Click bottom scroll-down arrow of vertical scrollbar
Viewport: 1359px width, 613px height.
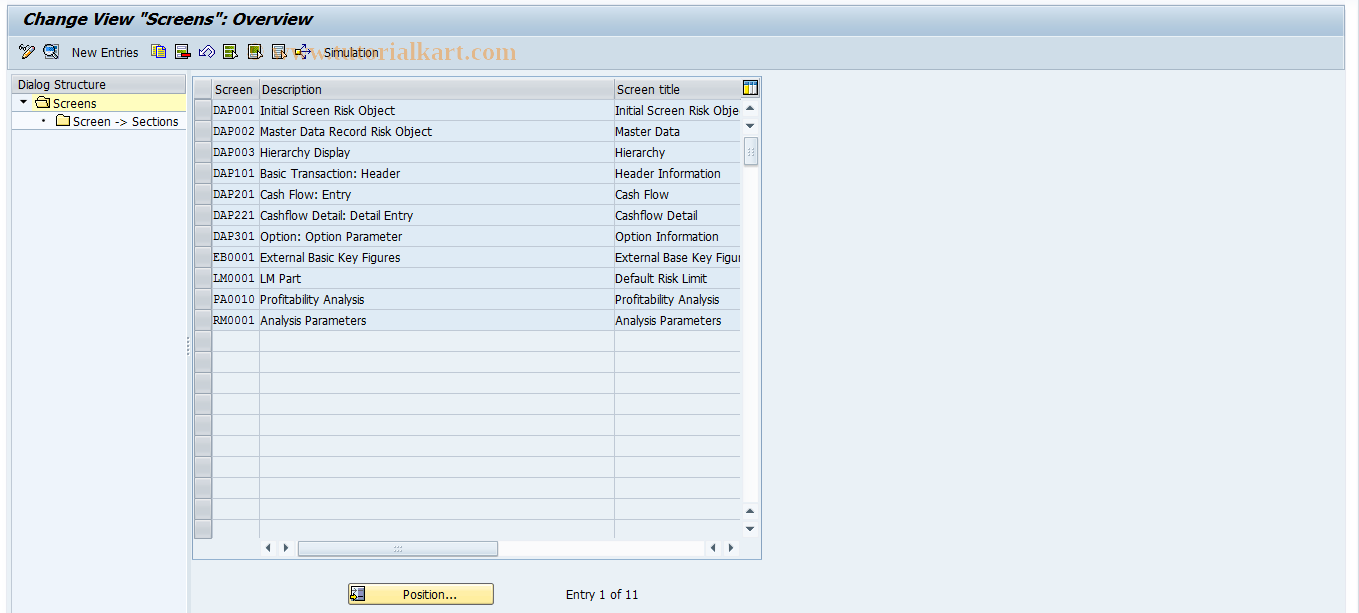click(750, 529)
